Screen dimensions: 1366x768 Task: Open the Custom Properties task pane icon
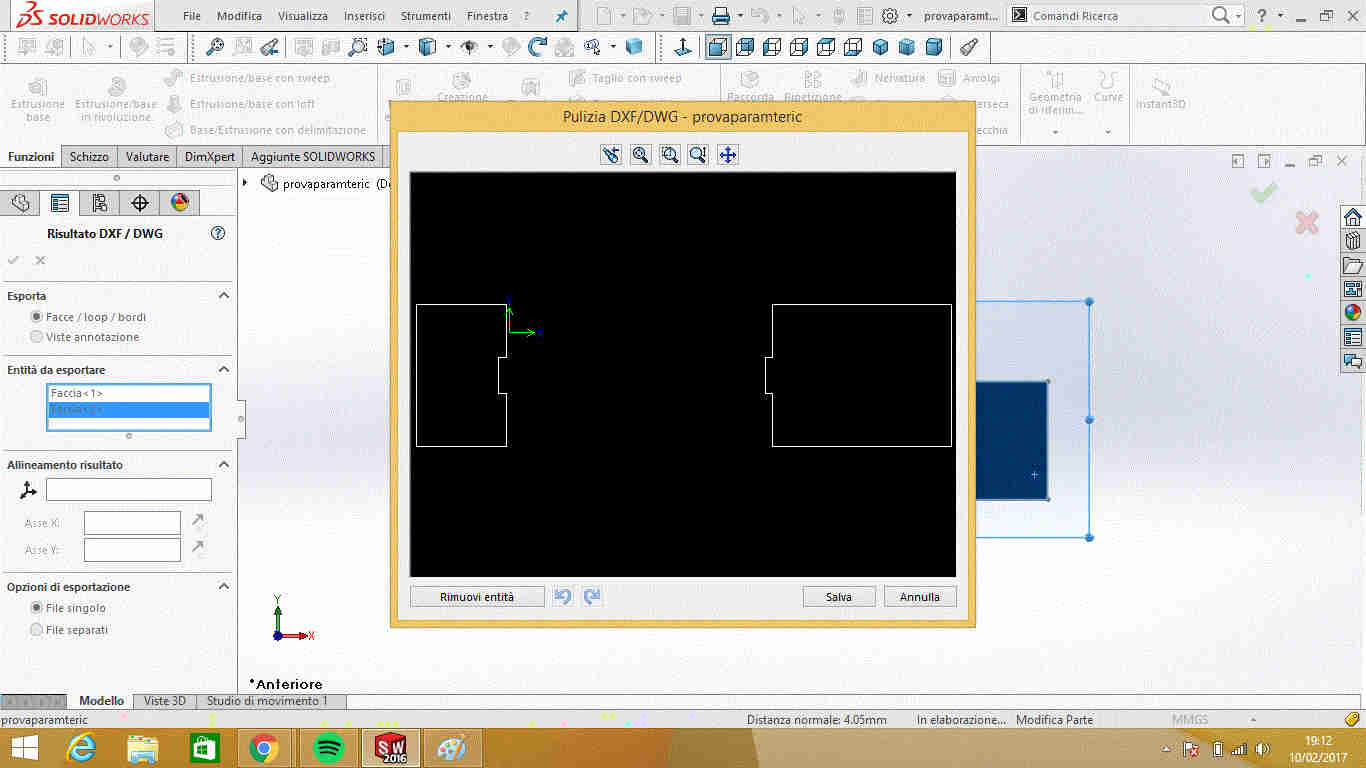click(1353, 337)
